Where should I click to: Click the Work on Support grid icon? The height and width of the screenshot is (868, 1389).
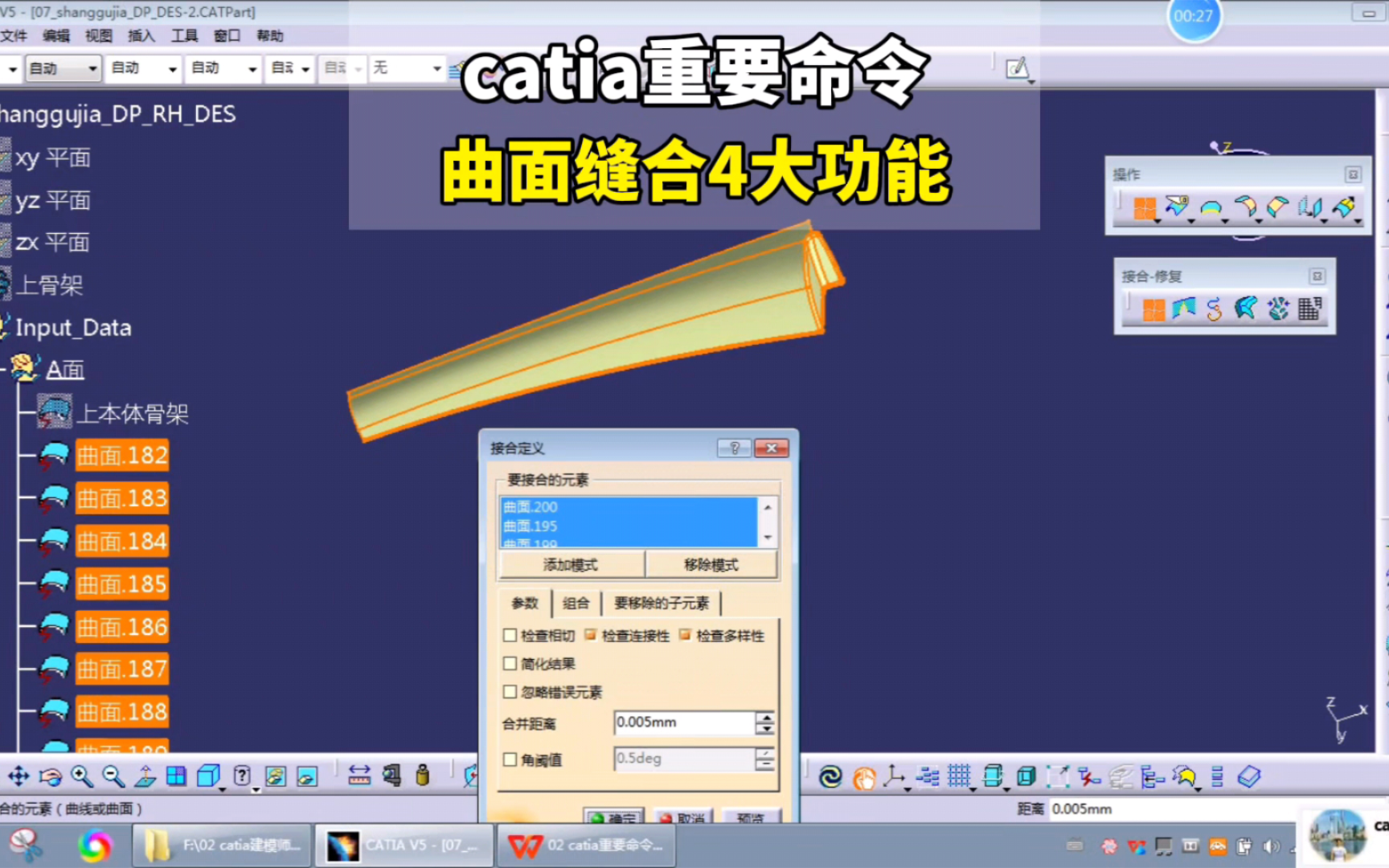[x=959, y=776]
